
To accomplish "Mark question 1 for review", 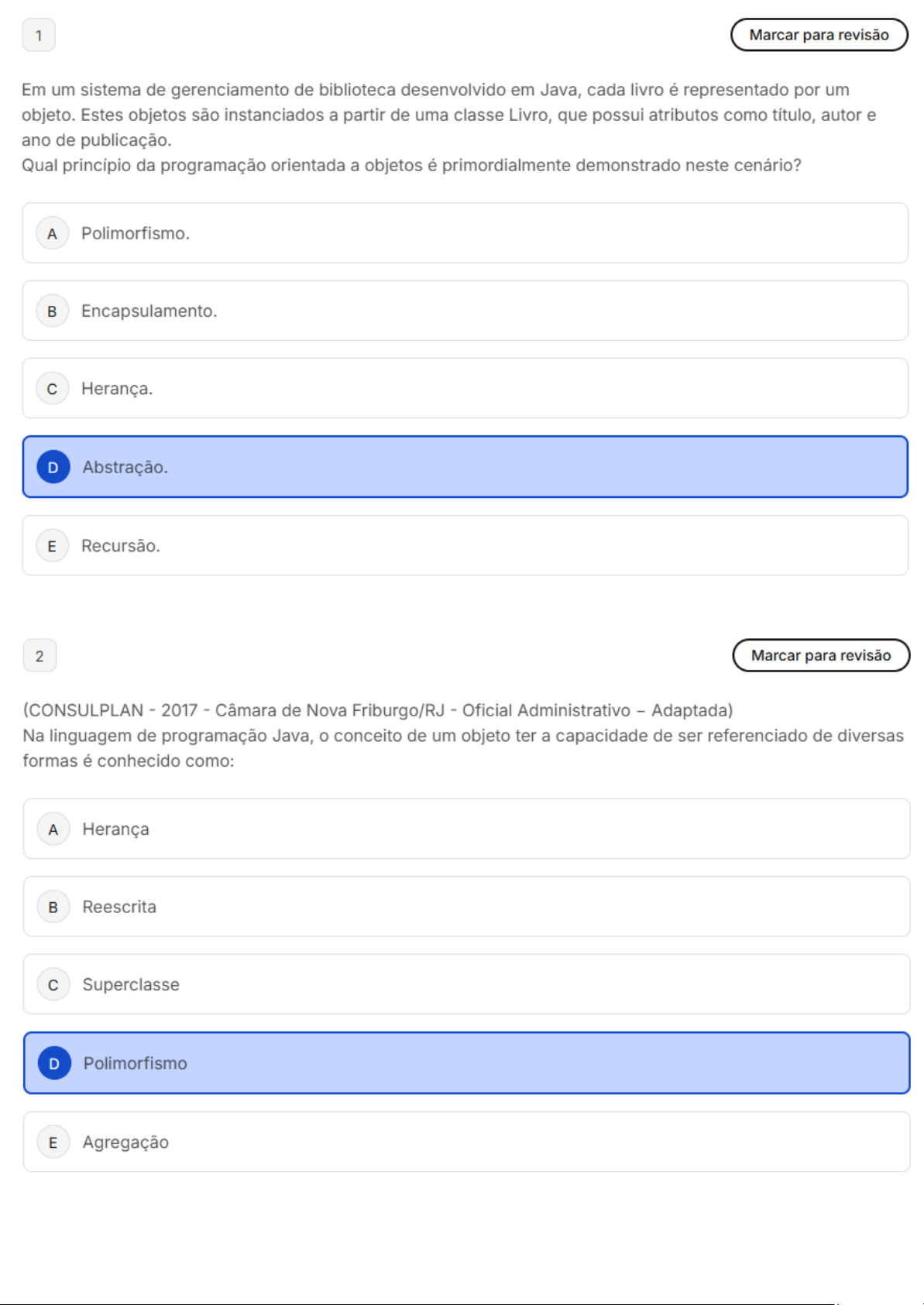I will pos(819,35).
